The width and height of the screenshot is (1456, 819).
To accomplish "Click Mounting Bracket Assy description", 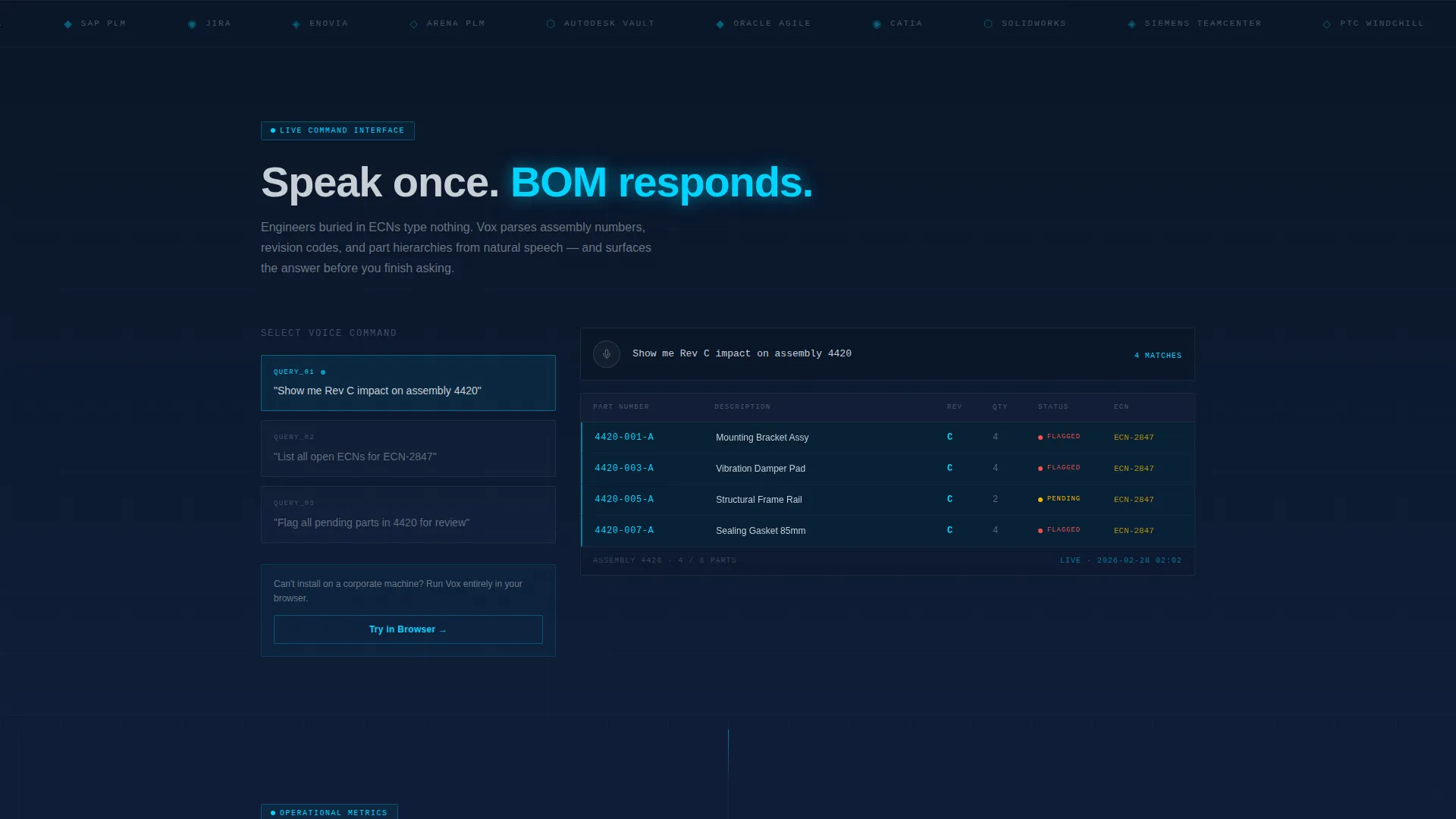I will click(762, 438).
